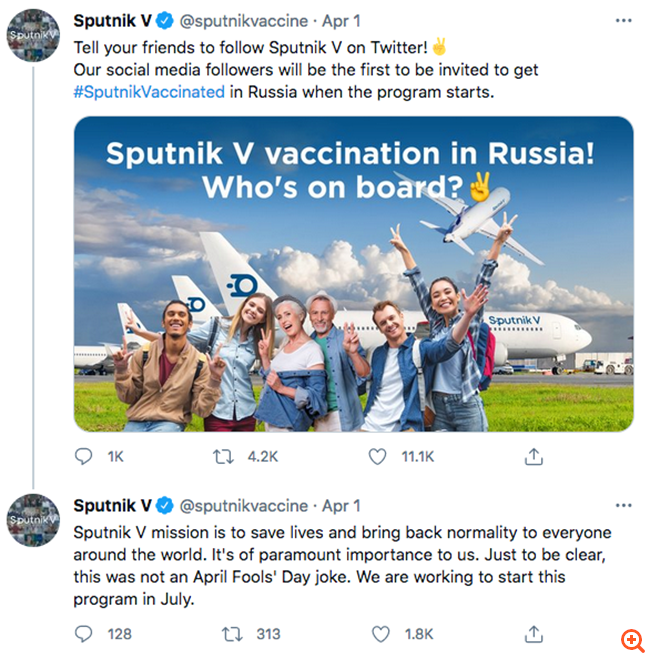The image size is (650, 658).
Task: Click verified badge on first tweet
Action: click(165, 21)
